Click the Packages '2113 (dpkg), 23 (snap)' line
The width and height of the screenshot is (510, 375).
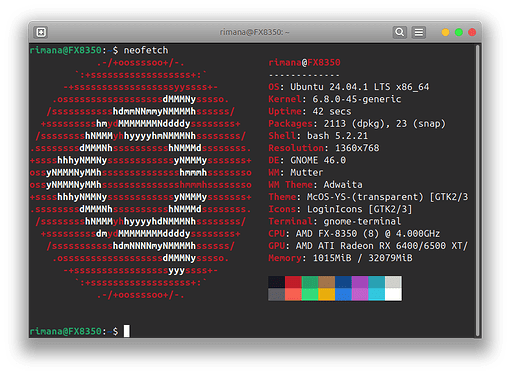(x=357, y=124)
